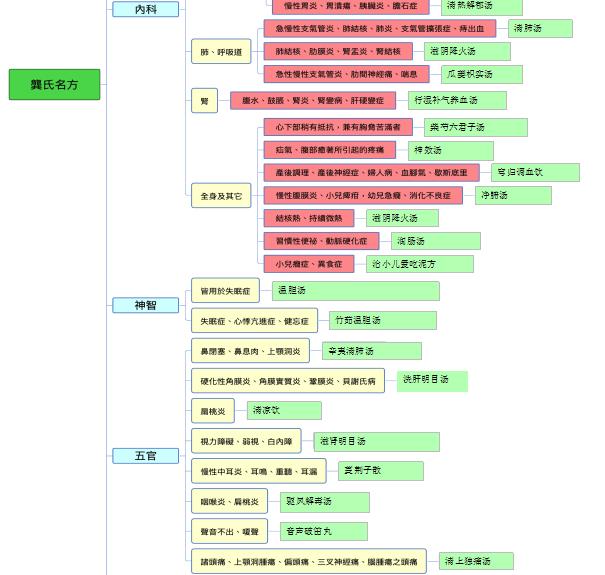Click the 失眠症、心悸亢進症、健忘症 node

[x=254, y=320]
